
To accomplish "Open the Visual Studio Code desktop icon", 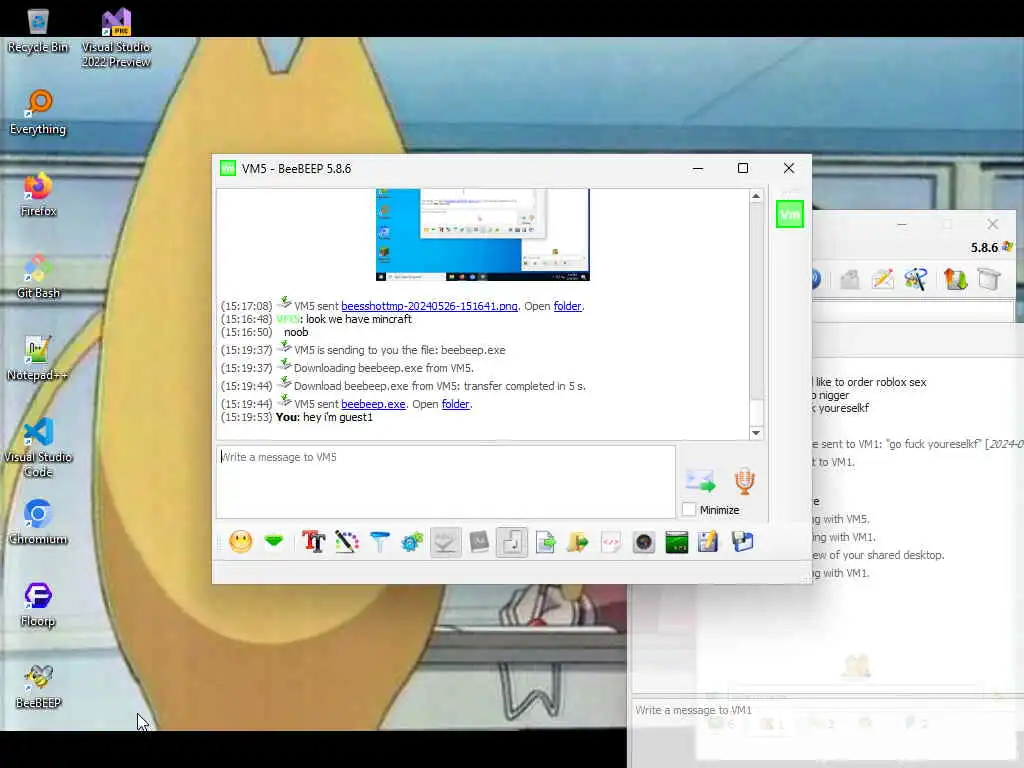I will [x=38, y=448].
